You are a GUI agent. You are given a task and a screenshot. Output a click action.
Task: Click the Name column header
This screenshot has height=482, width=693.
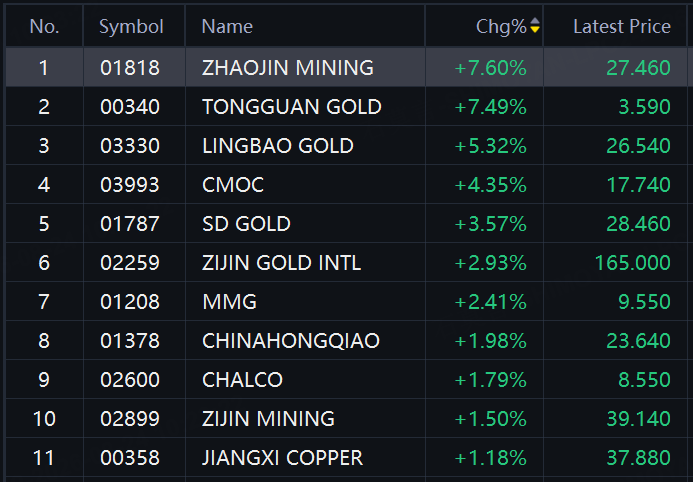pos(227,27)
